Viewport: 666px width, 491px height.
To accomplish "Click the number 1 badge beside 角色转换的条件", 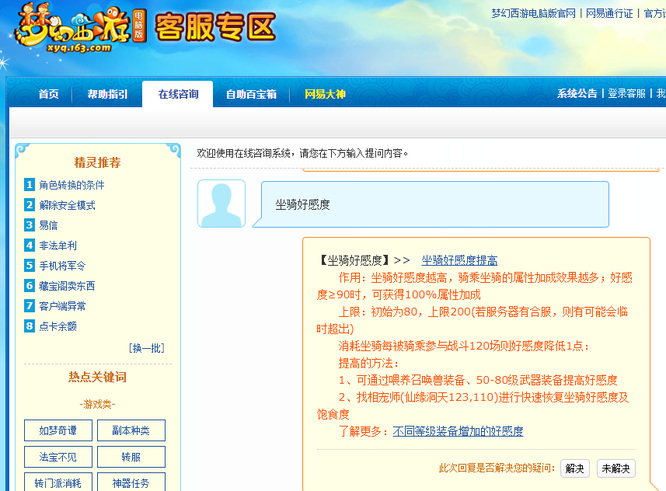I will pyautogui.click(x=29, y=185).
